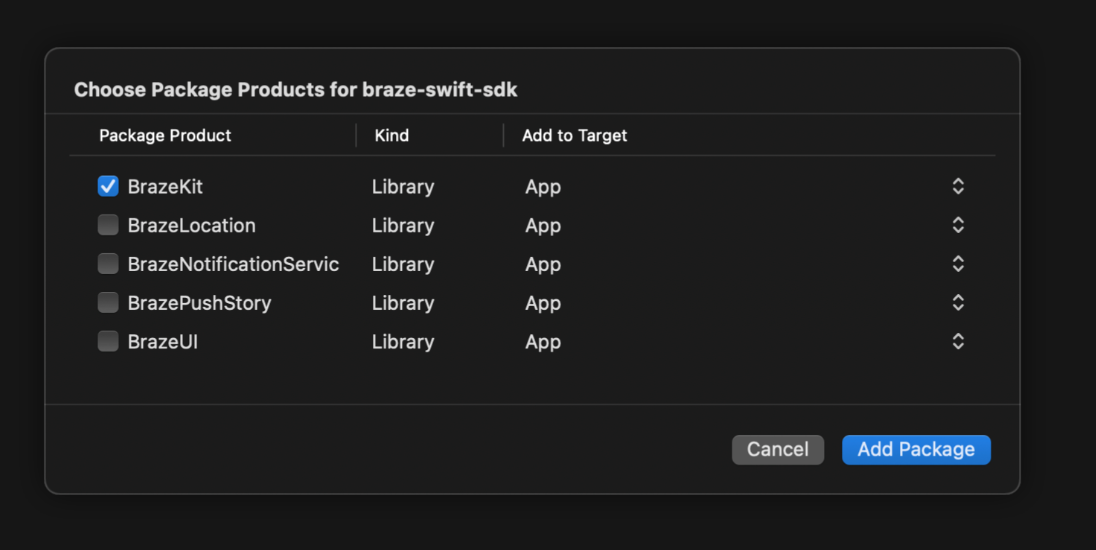The height and width of the screenshot is (550, 1096).
Task: Open target dropdown for BrazeKit row
Action: [958, 186]
